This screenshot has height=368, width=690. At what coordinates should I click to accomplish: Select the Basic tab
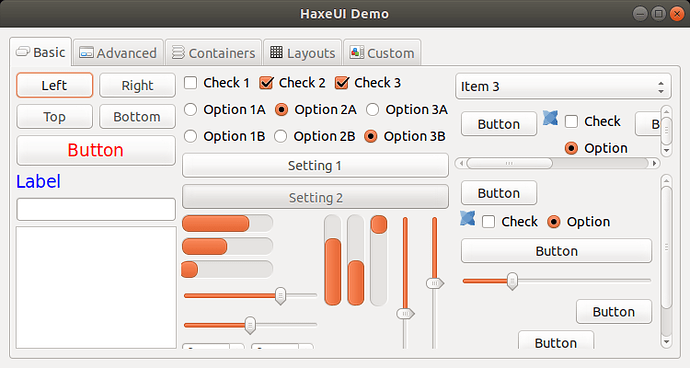pos(40,52)
